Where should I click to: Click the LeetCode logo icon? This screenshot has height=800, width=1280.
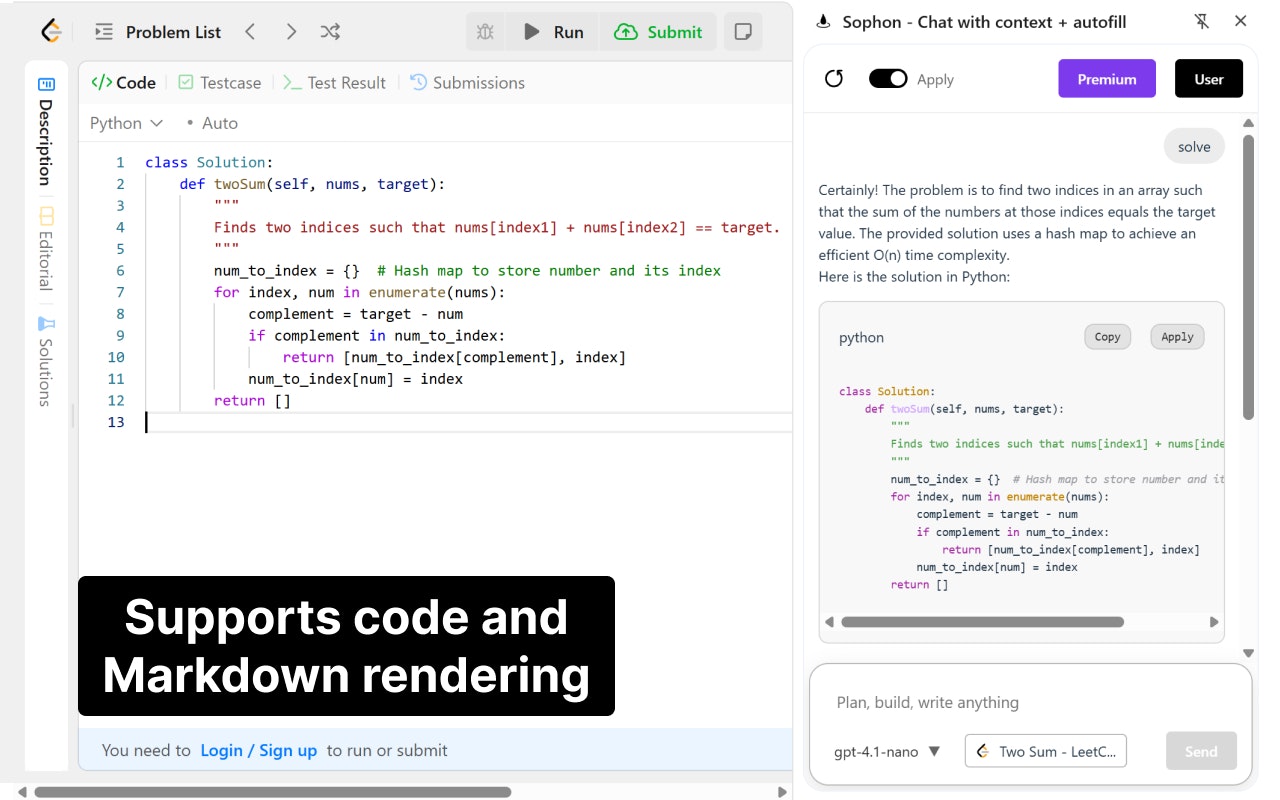click(x=51, y=31)
